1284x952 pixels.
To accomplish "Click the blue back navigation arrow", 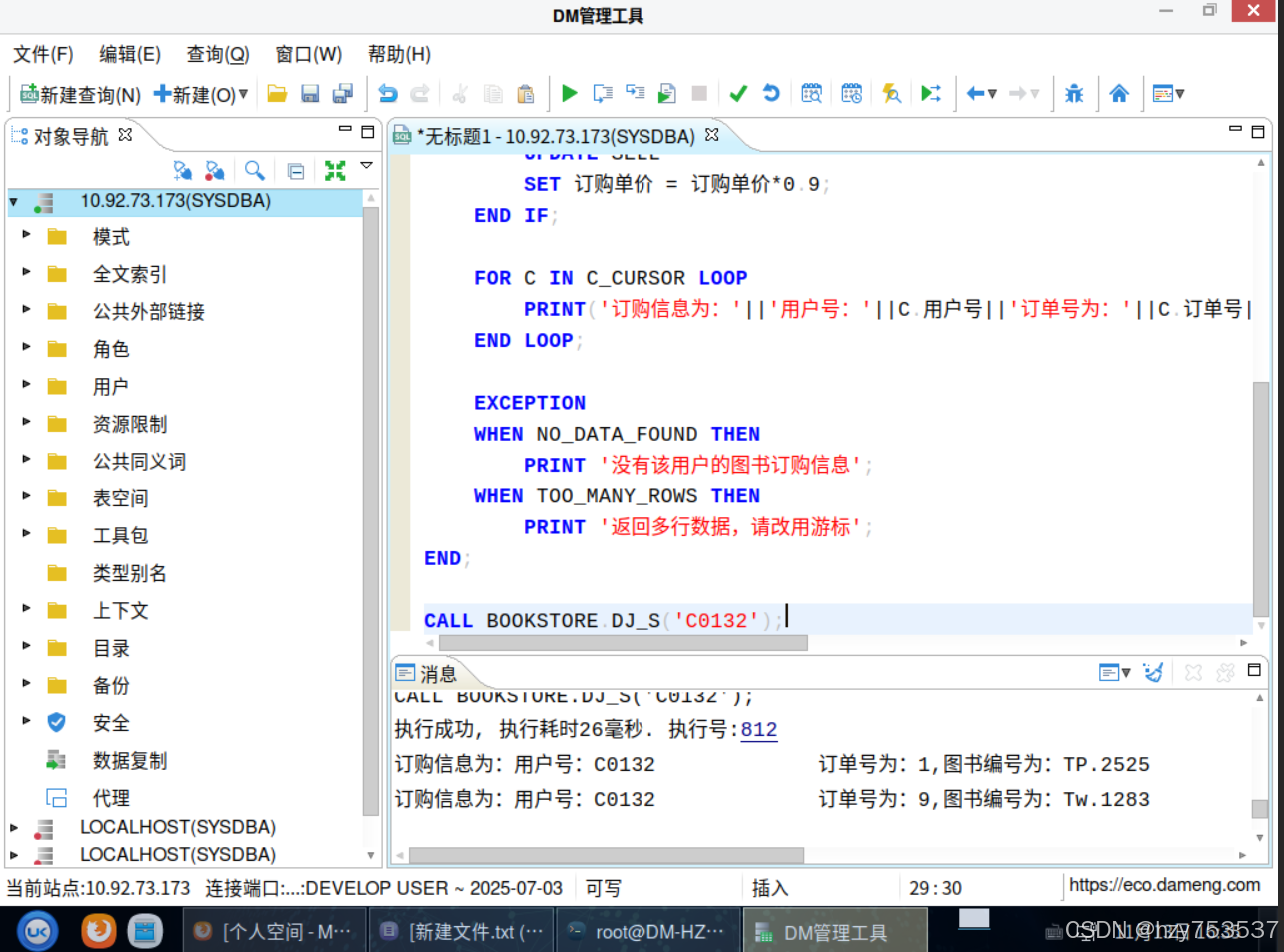I will [976, 93].
